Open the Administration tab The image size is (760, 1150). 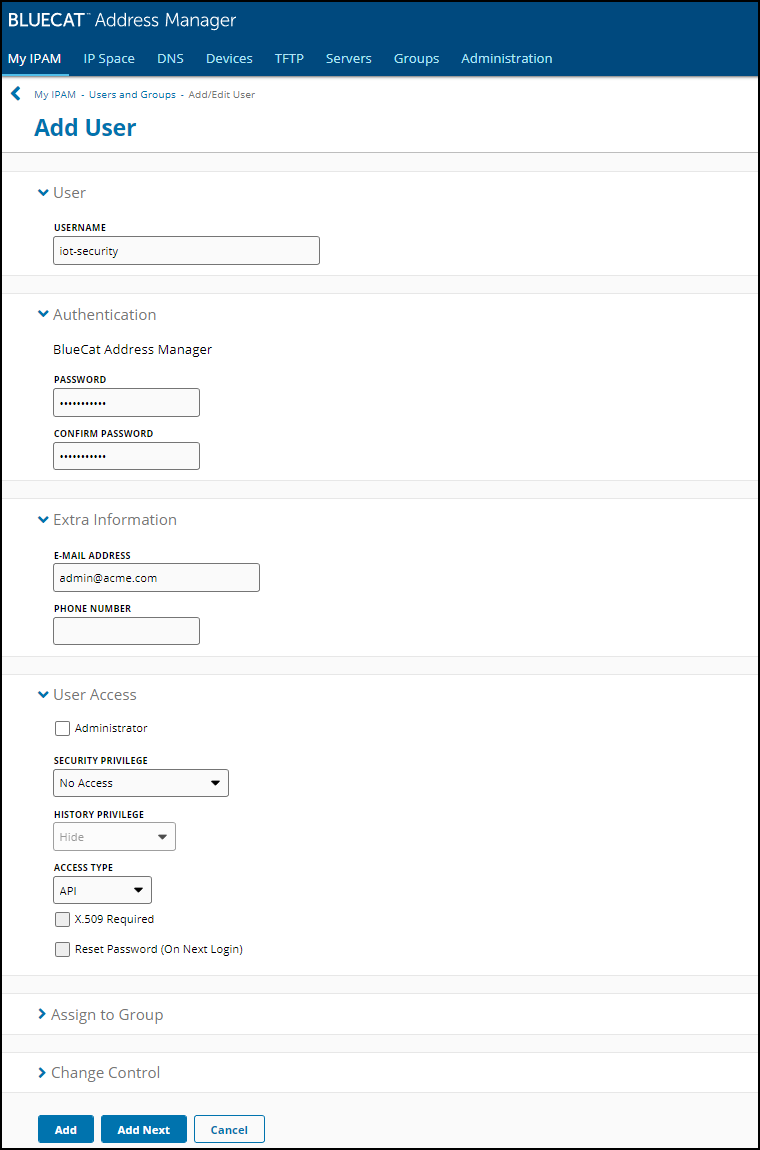(x=506, y=59)
